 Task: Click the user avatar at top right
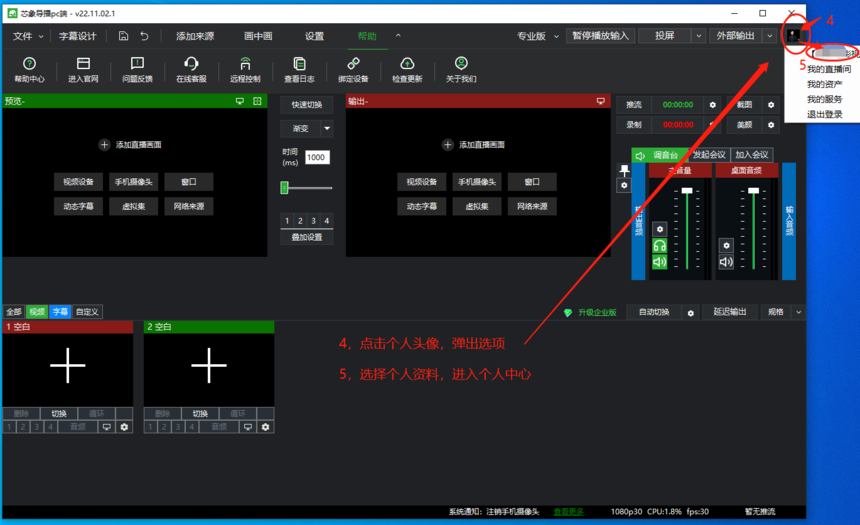pos(793,36)
